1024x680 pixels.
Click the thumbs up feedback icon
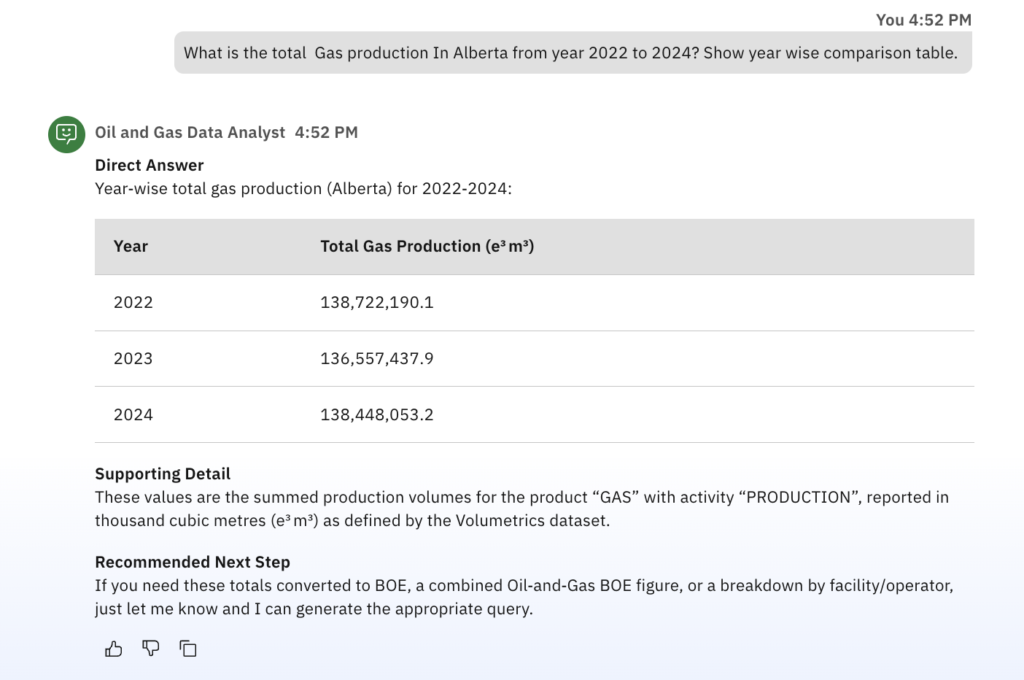pyautogui.click(x=113, y=649)
